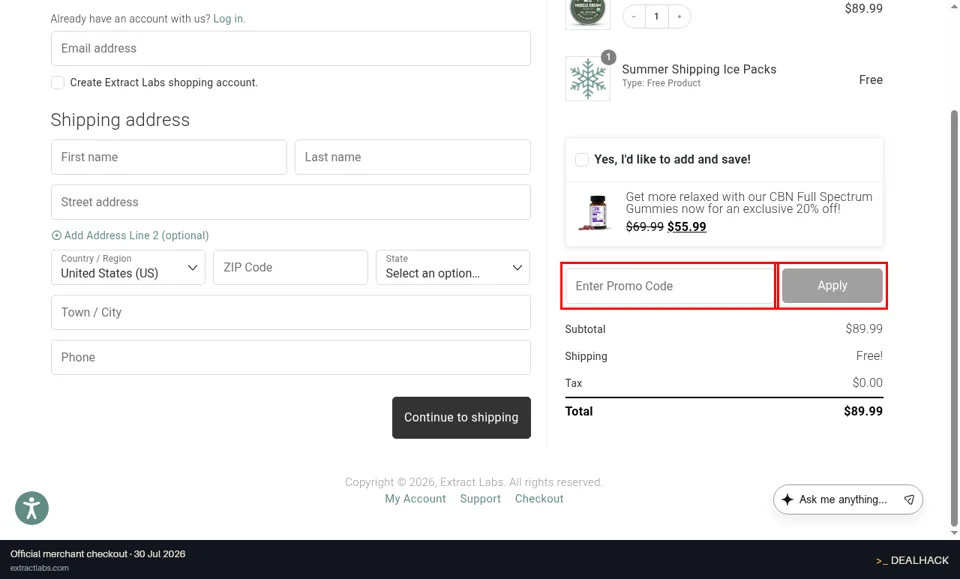Click the Shipping Free! value
This screenshot has height=579, width=960.
869,356
